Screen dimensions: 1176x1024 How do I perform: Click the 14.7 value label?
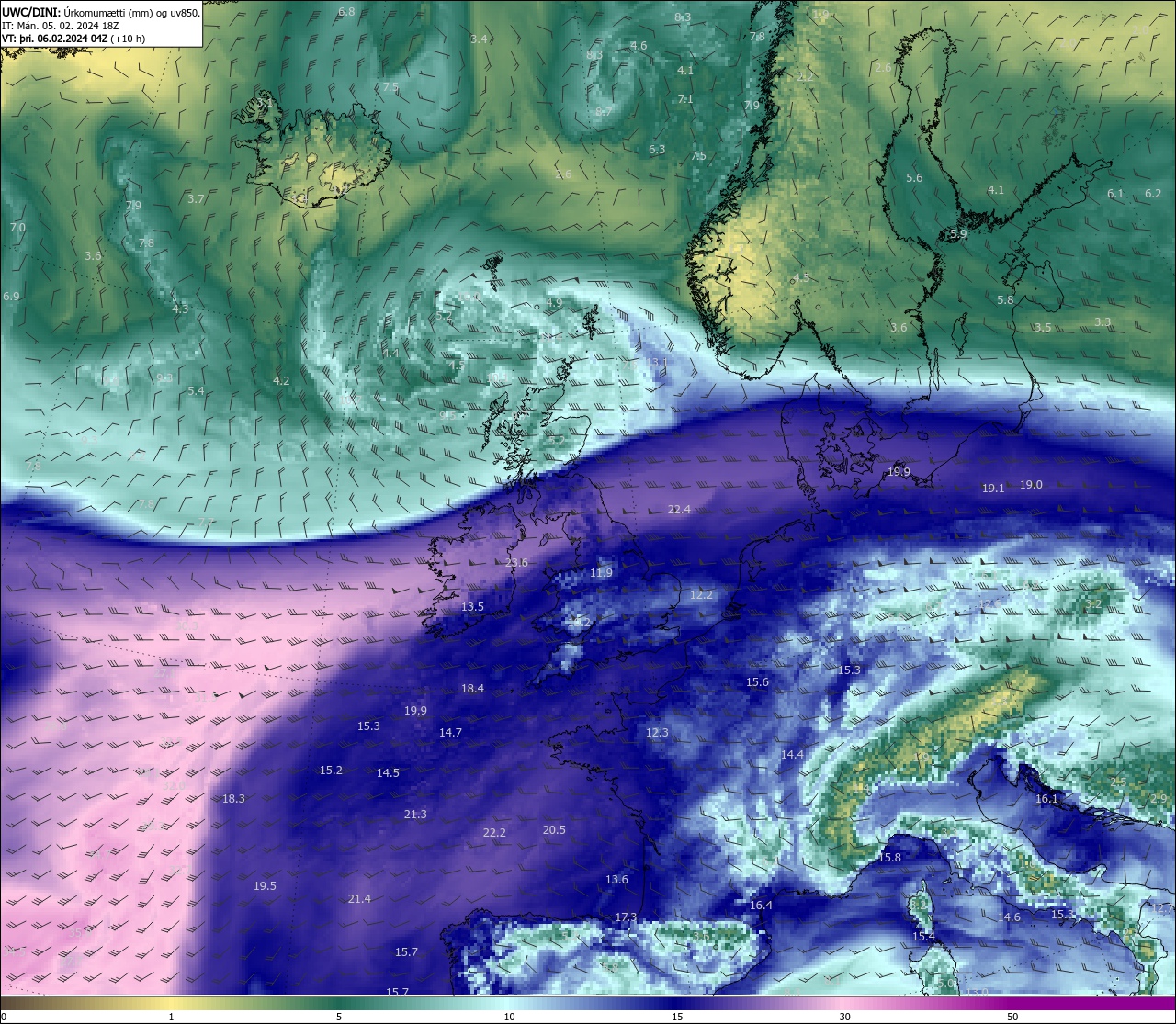(450, 733)
